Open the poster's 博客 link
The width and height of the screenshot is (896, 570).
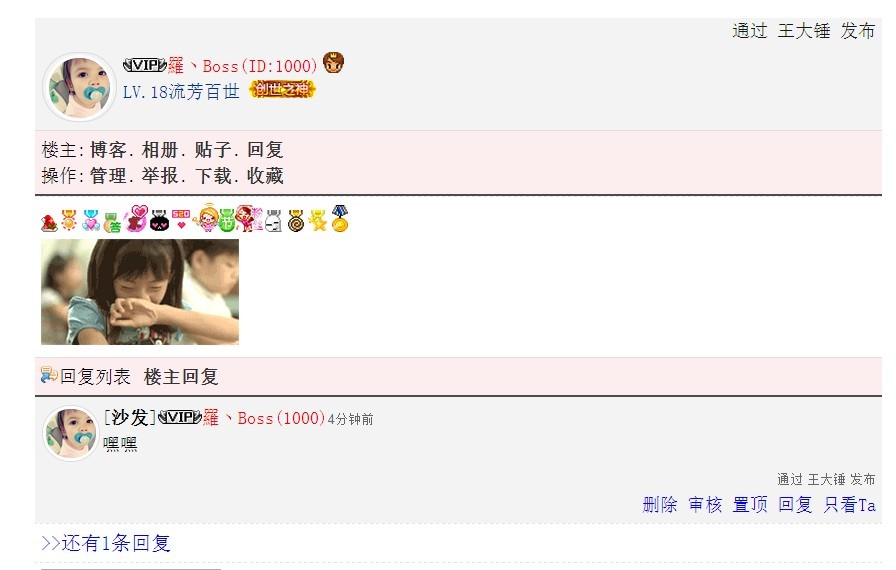pyautogui.click(x=108, y=150)
